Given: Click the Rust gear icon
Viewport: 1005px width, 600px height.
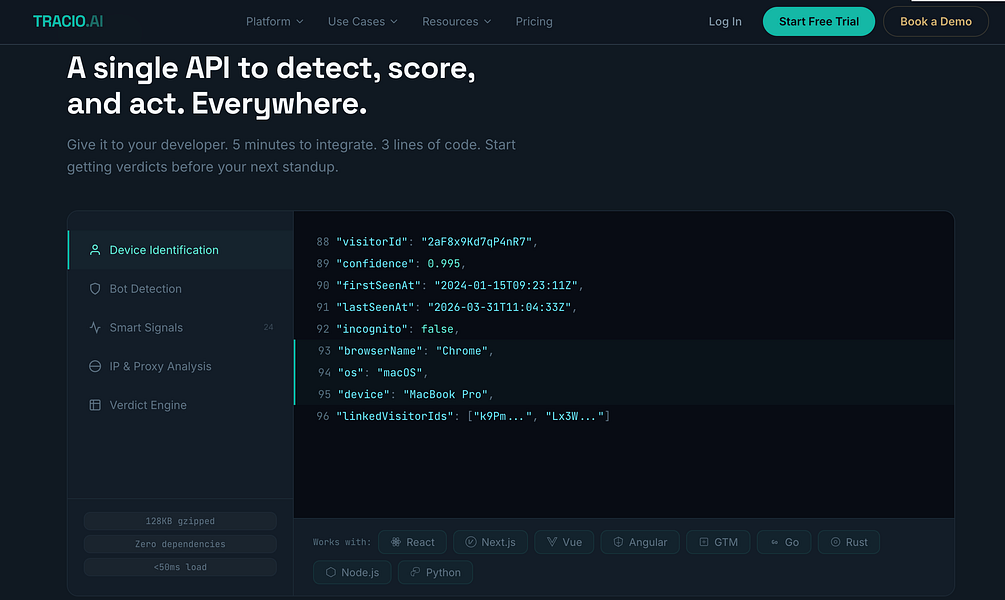Looking at the screenshot, I should pos(835,542).
